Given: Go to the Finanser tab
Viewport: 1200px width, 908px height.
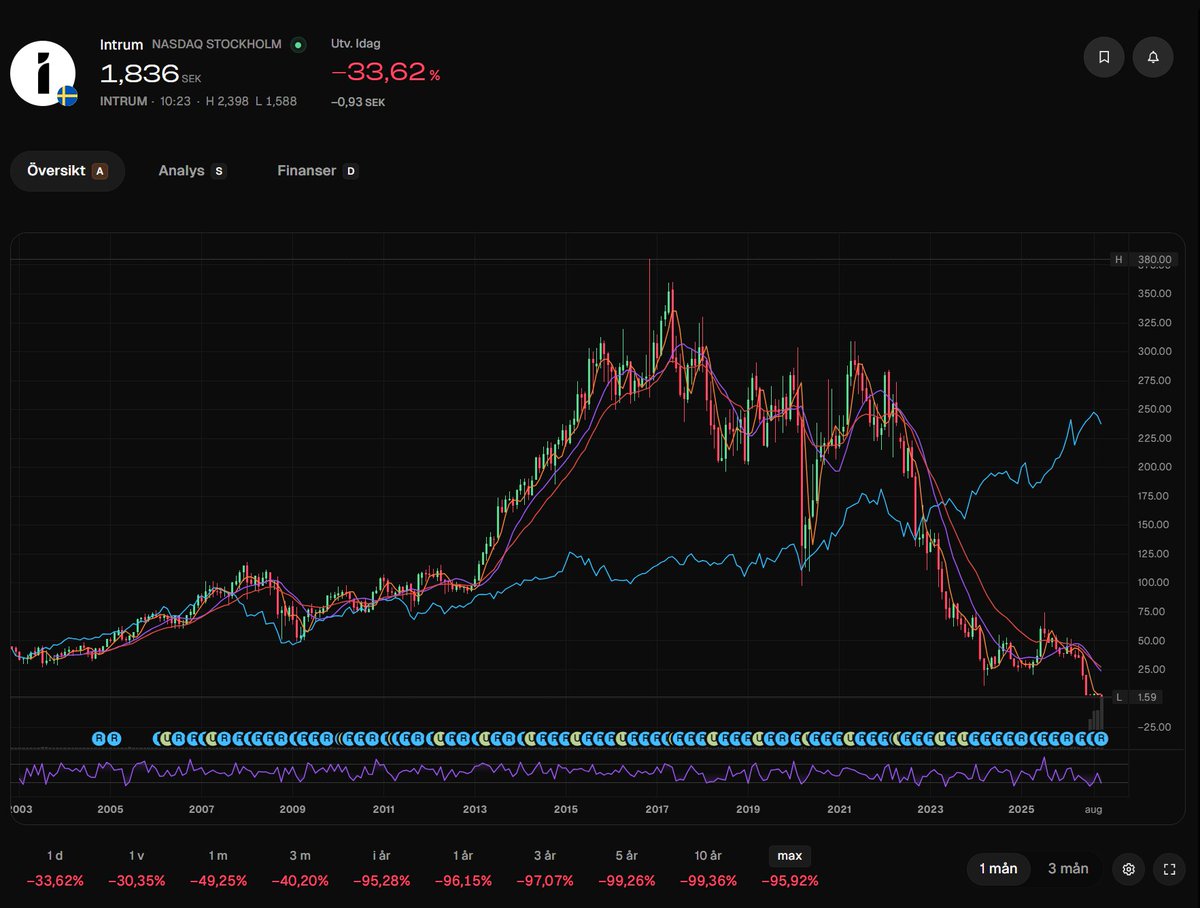Looking at the screenshot, I should tap(317, 171).
